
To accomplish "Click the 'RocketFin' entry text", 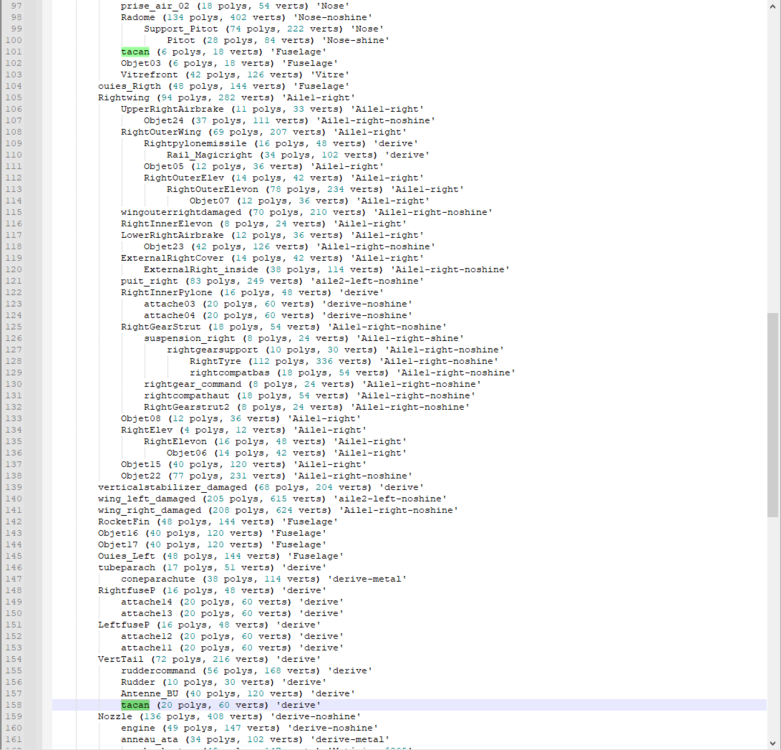I will click(124, 521).
